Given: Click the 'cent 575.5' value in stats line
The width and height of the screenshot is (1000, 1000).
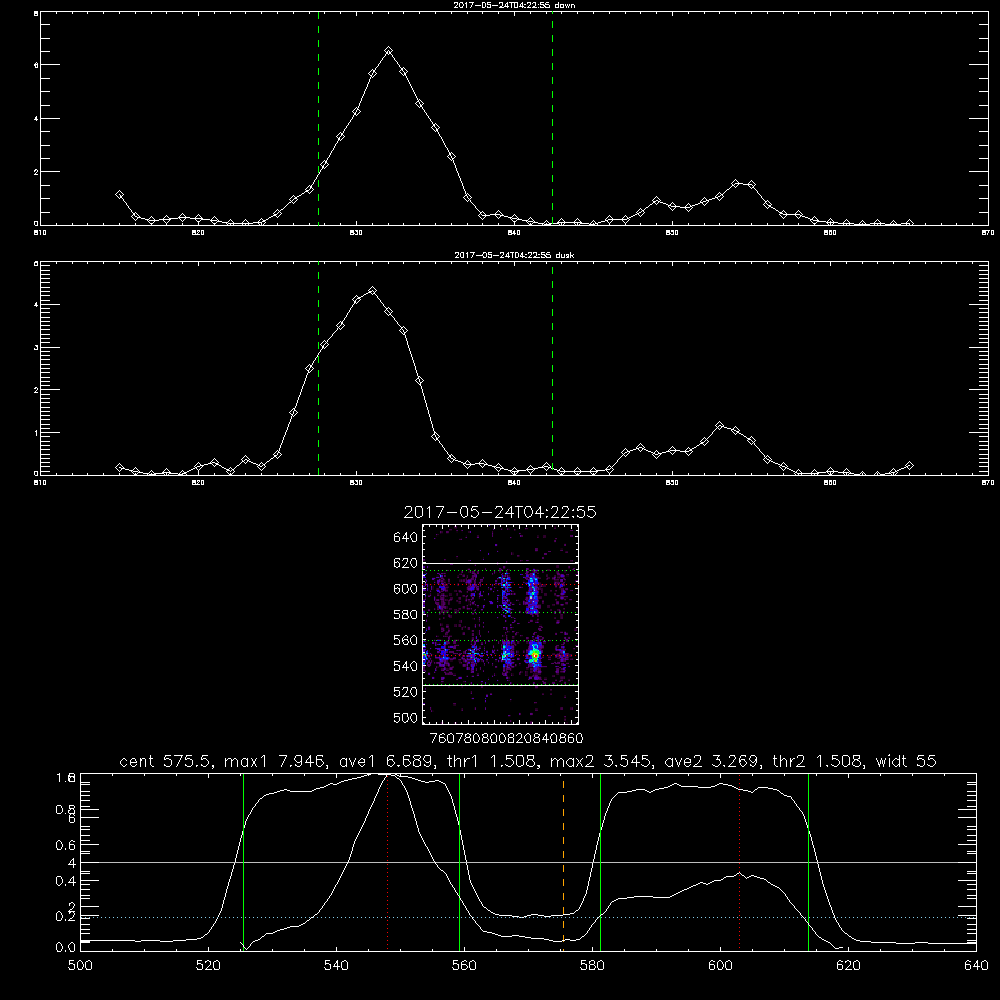Looking at the screenshot, I should point(163,761).
